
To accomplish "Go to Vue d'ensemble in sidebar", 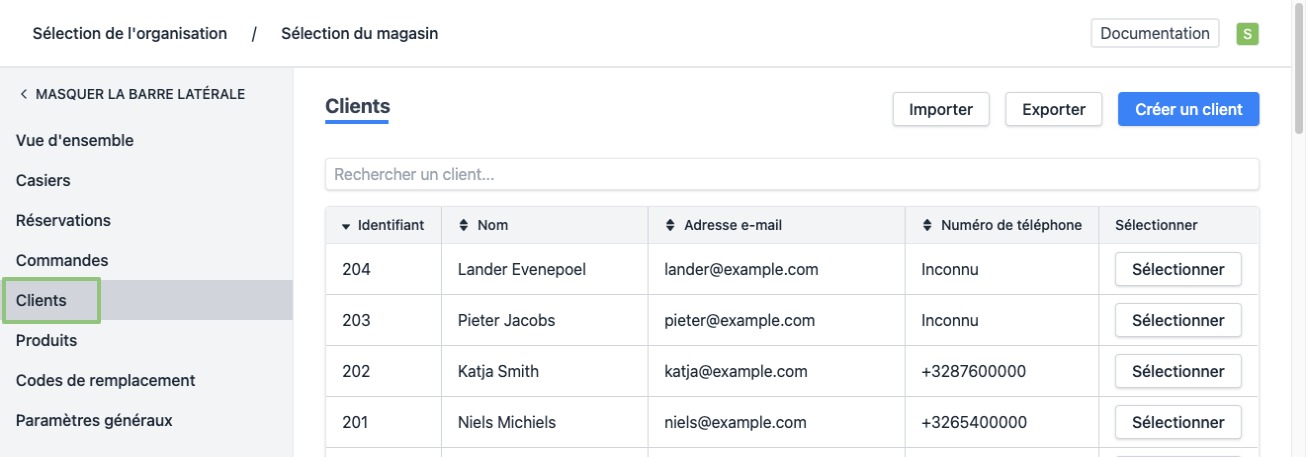I will point(75,141).
